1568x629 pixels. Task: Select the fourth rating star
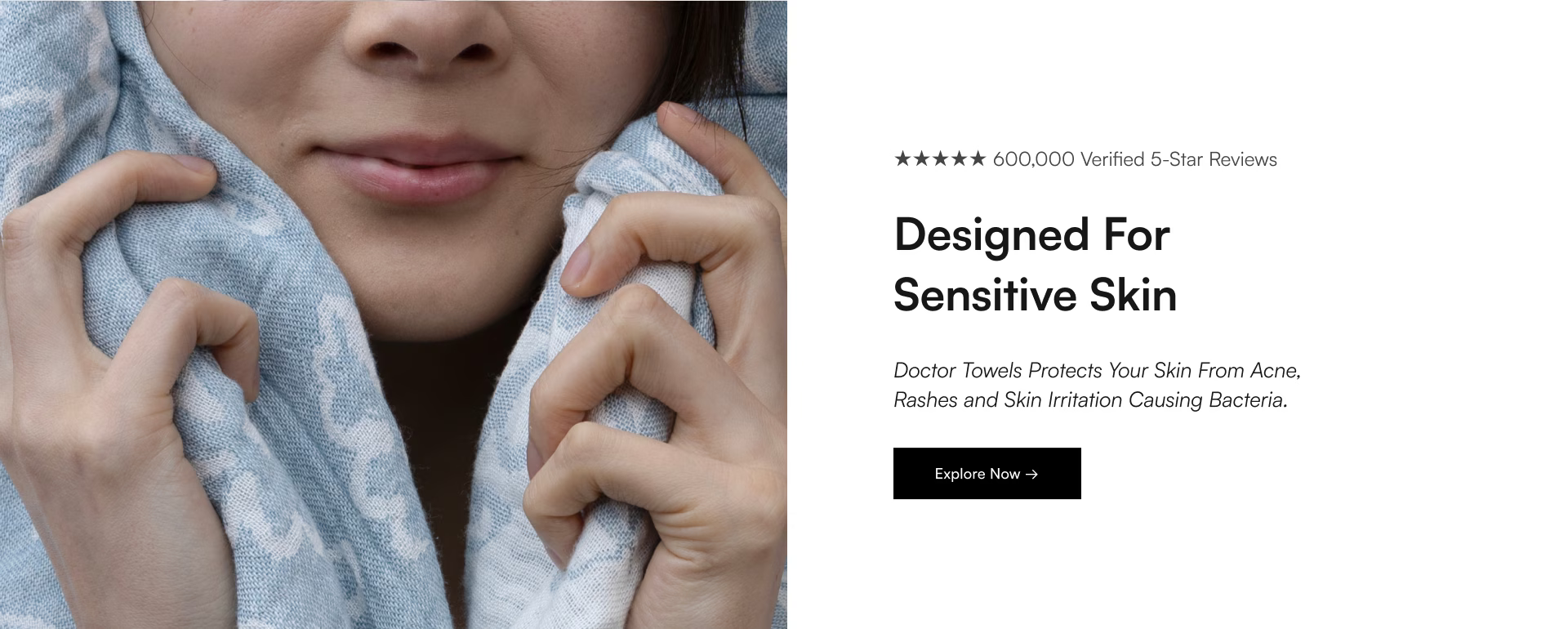click(x=959, y=158)
